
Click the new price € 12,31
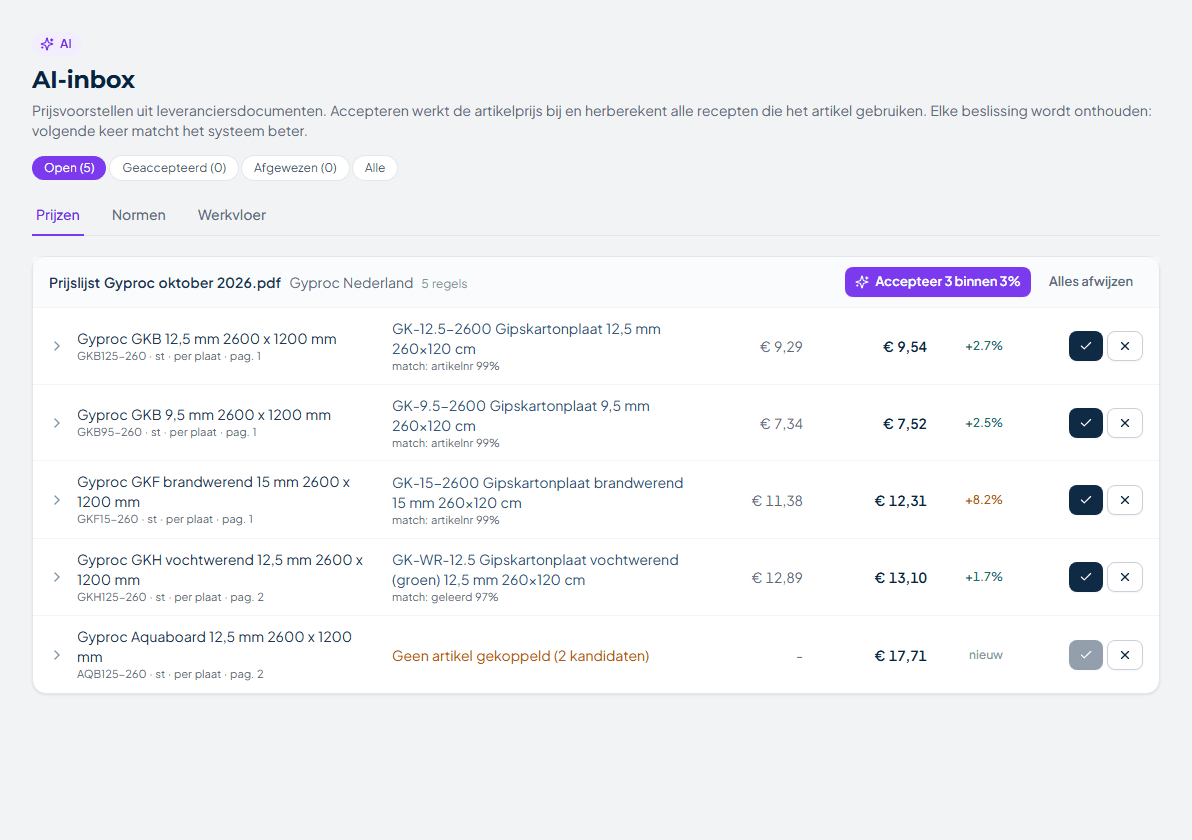pos(901,501)
